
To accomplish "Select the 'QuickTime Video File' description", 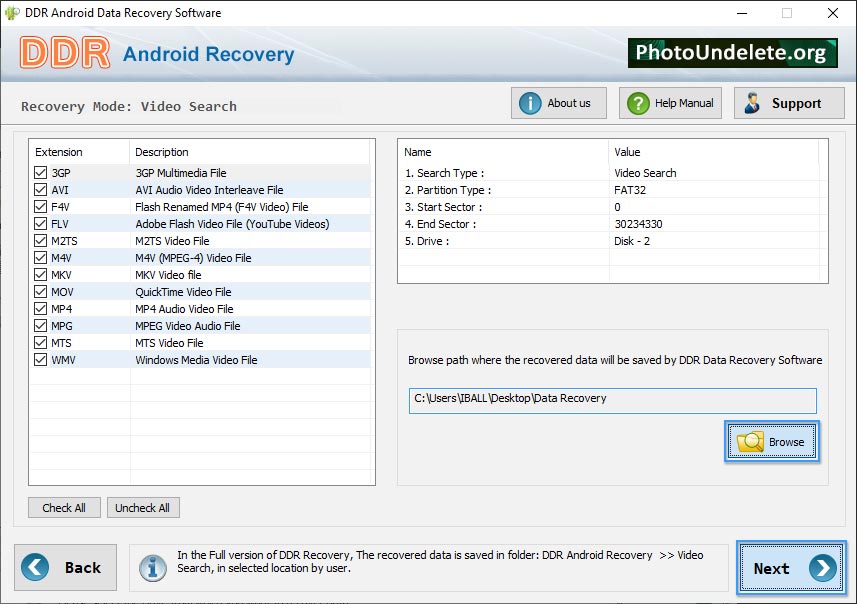I will pos(183,291).
